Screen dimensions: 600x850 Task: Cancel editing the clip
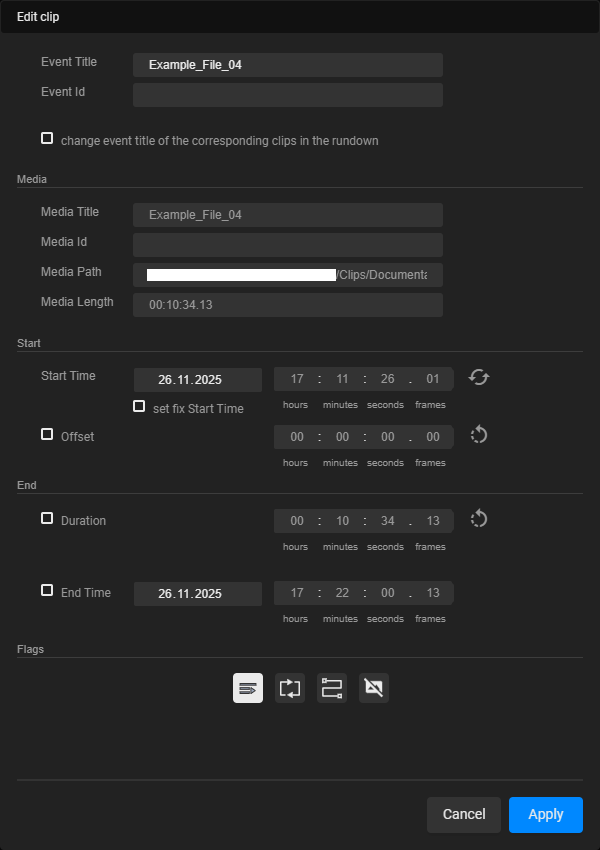[464, 815]
